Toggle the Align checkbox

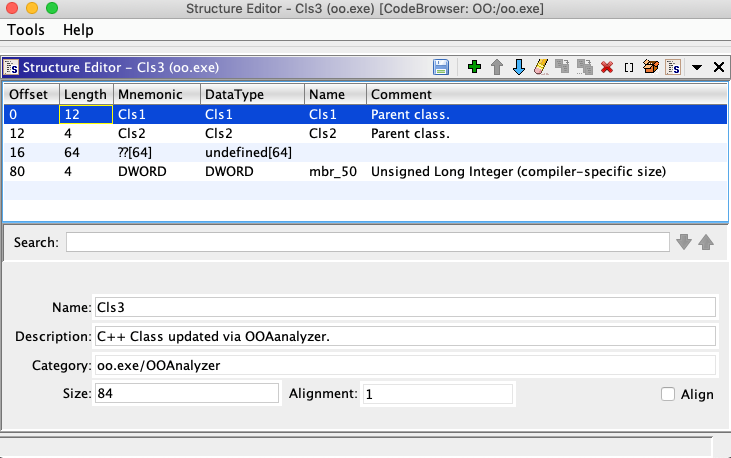668,394
